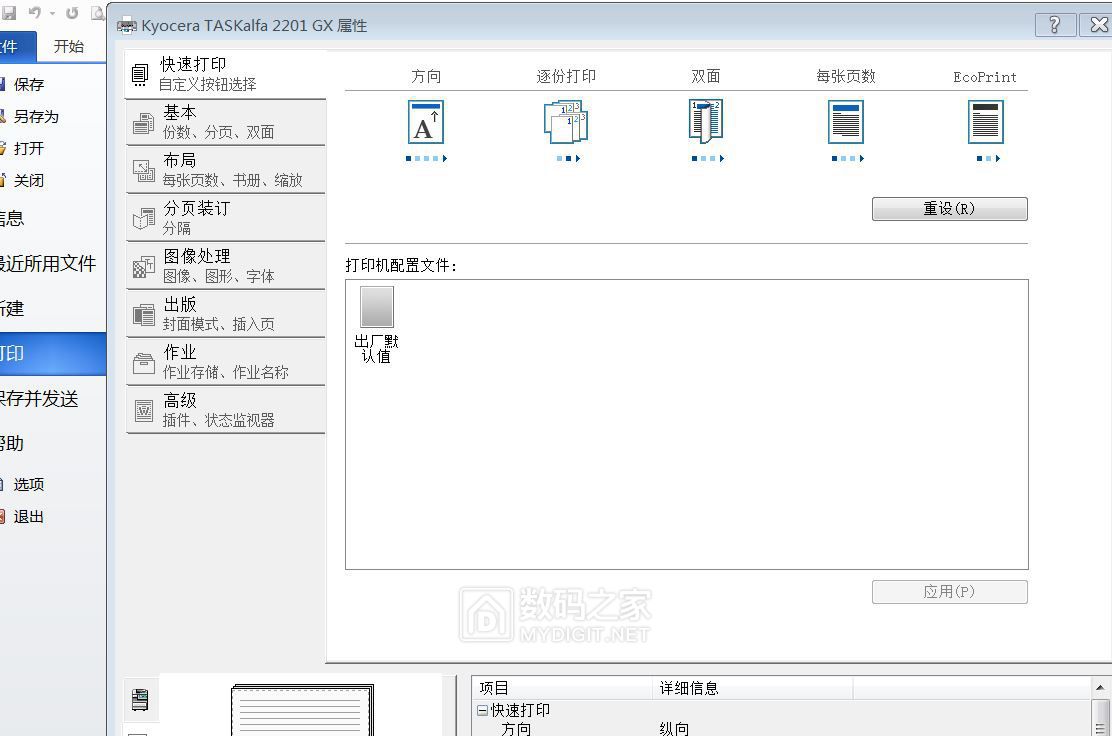1112x736 pixels.
Task: Click the help question mark button
Action: [x=1055, y=25]
